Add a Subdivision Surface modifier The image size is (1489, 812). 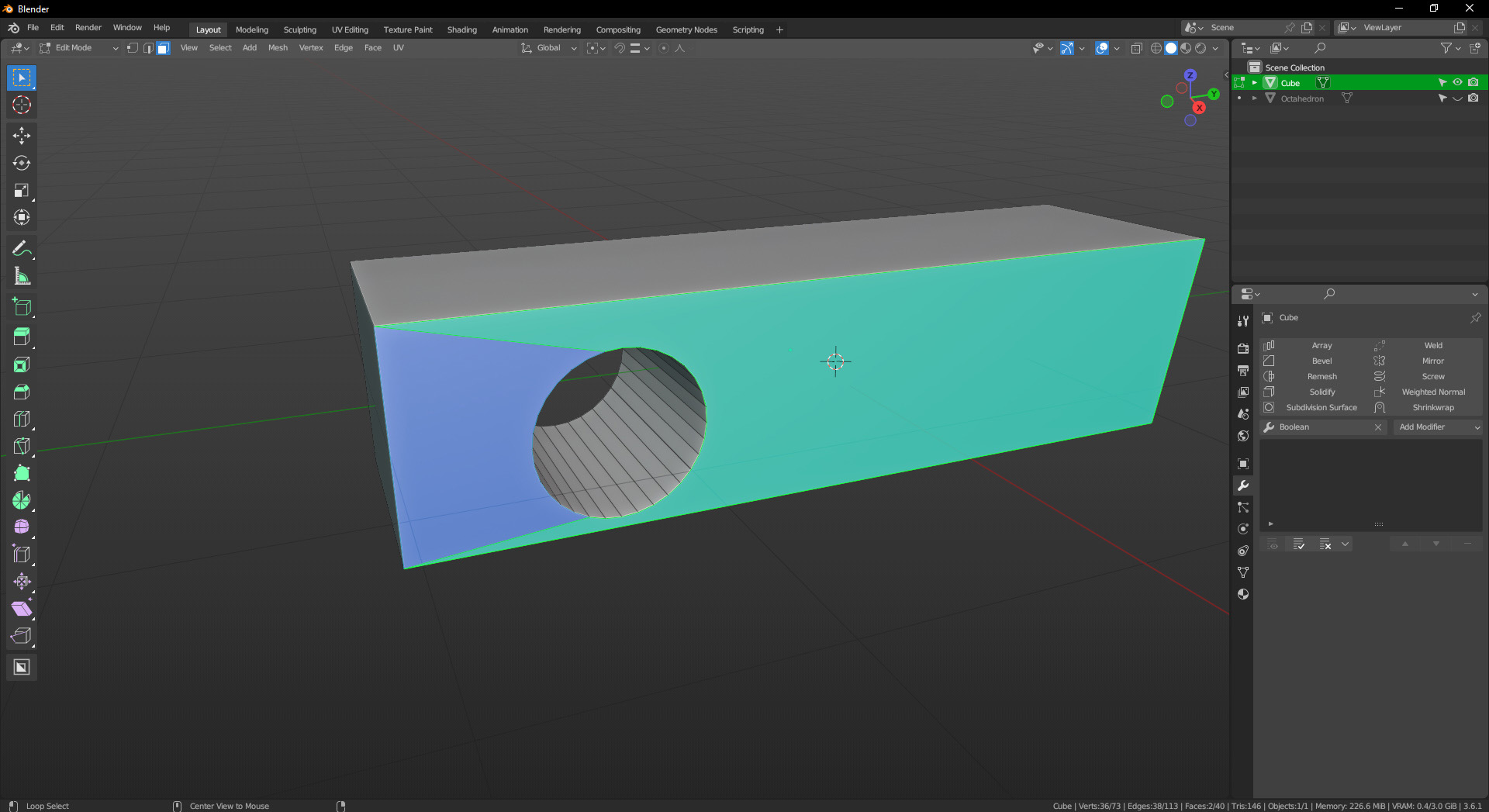click(1321, 408)
